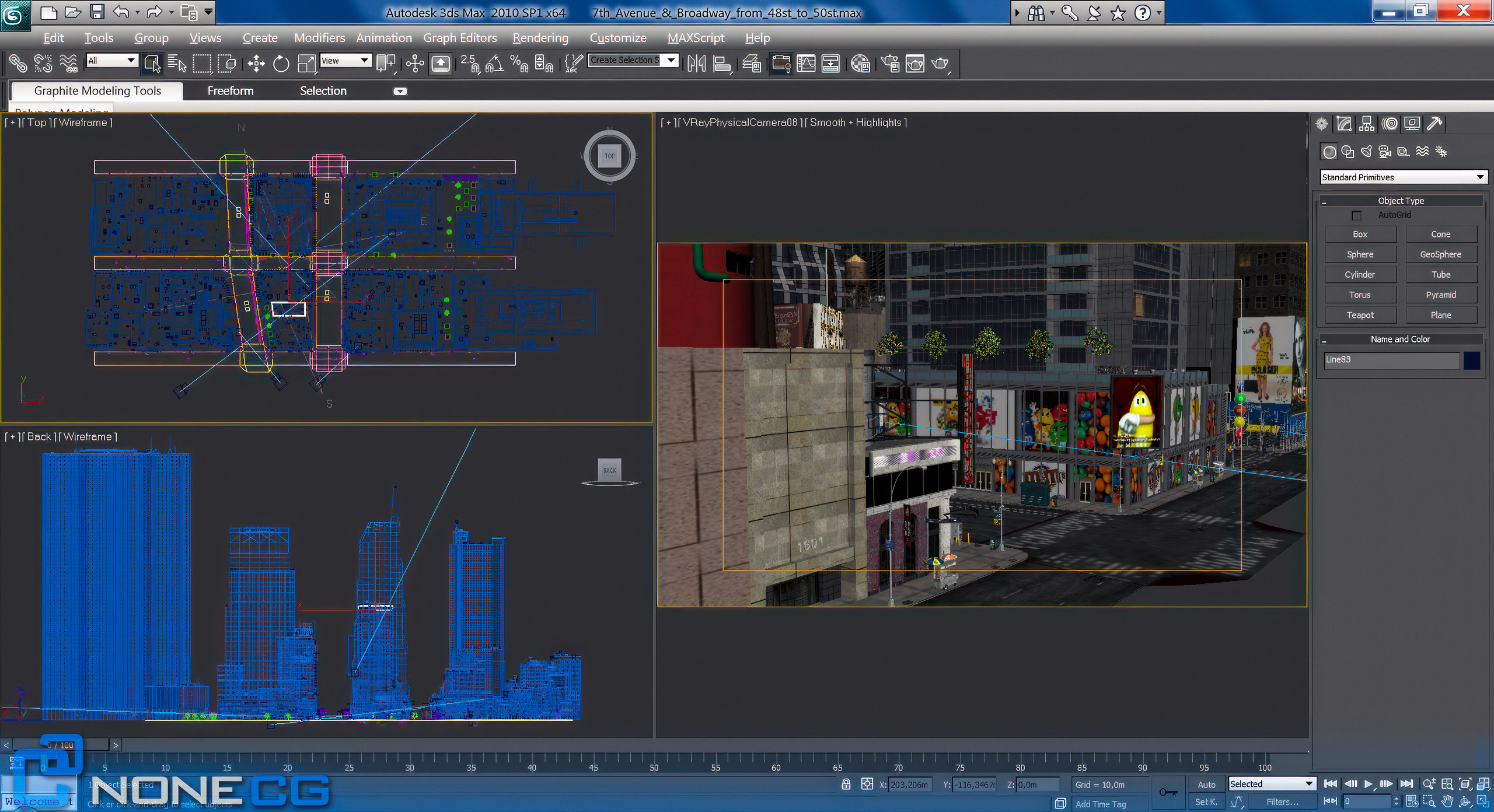Open Curve Editor from toolbar

click(806, 63)
